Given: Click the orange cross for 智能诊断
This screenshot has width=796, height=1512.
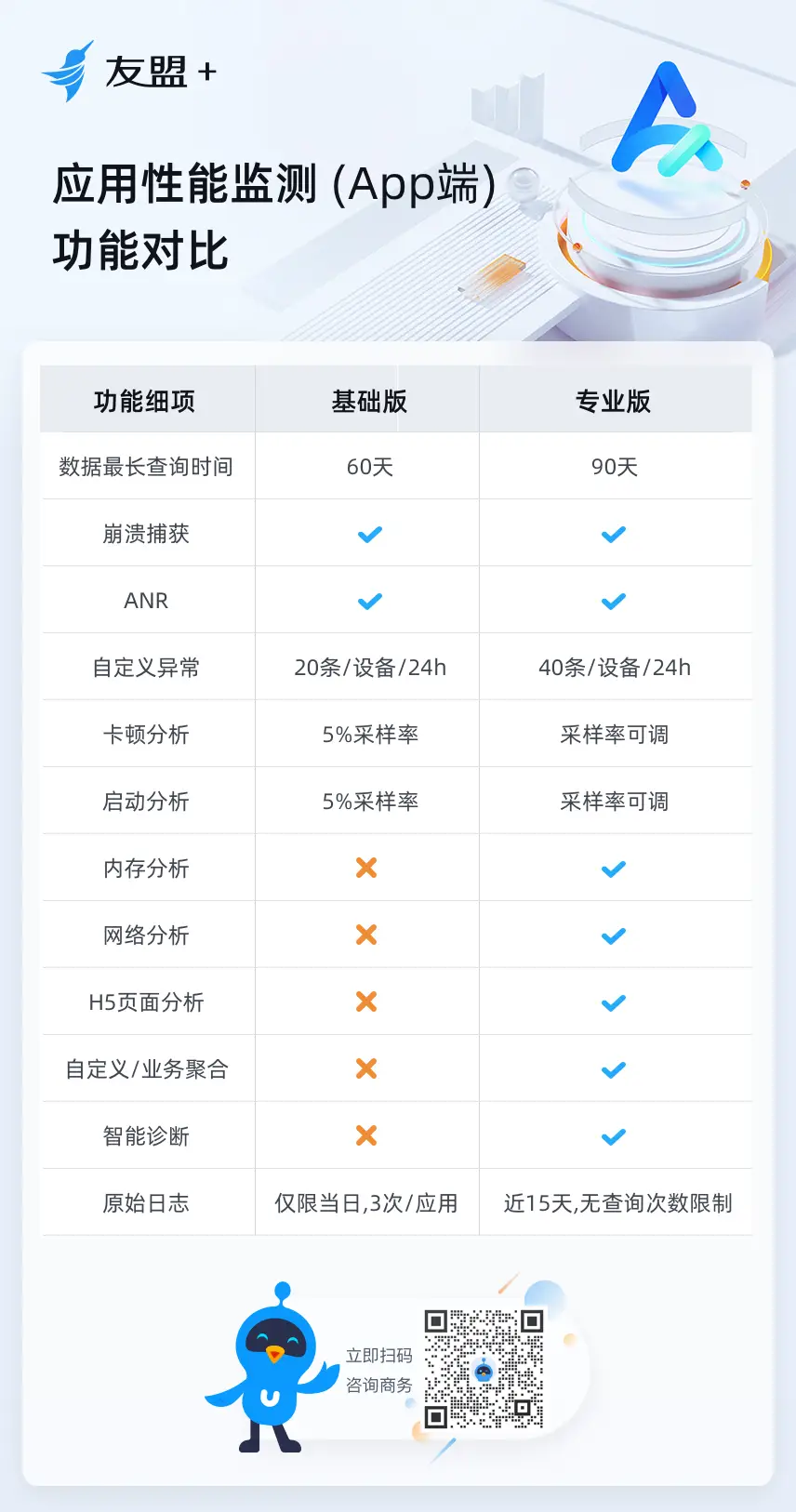Looking at the screenshot, I should 366,1135.
